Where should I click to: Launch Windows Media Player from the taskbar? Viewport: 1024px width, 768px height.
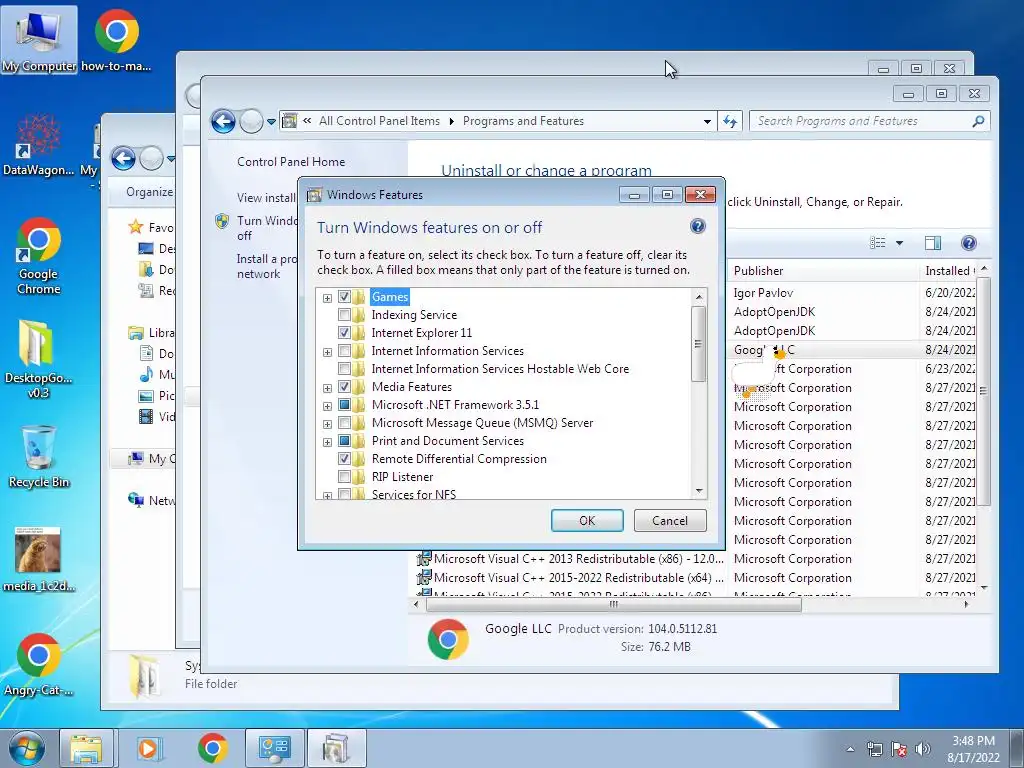(149, 748)
